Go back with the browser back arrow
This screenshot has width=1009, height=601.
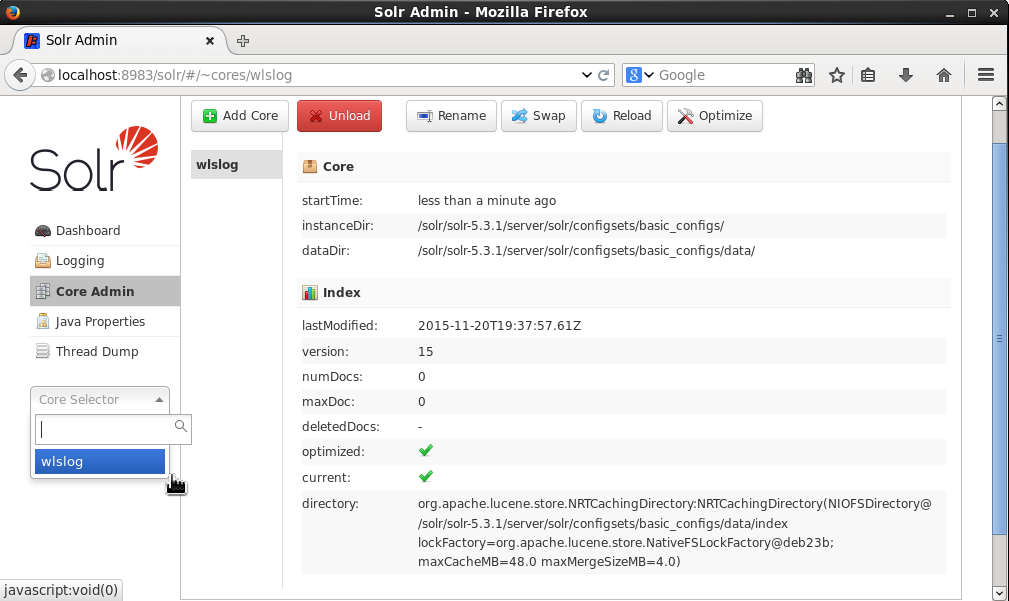[x=20, y=75]
